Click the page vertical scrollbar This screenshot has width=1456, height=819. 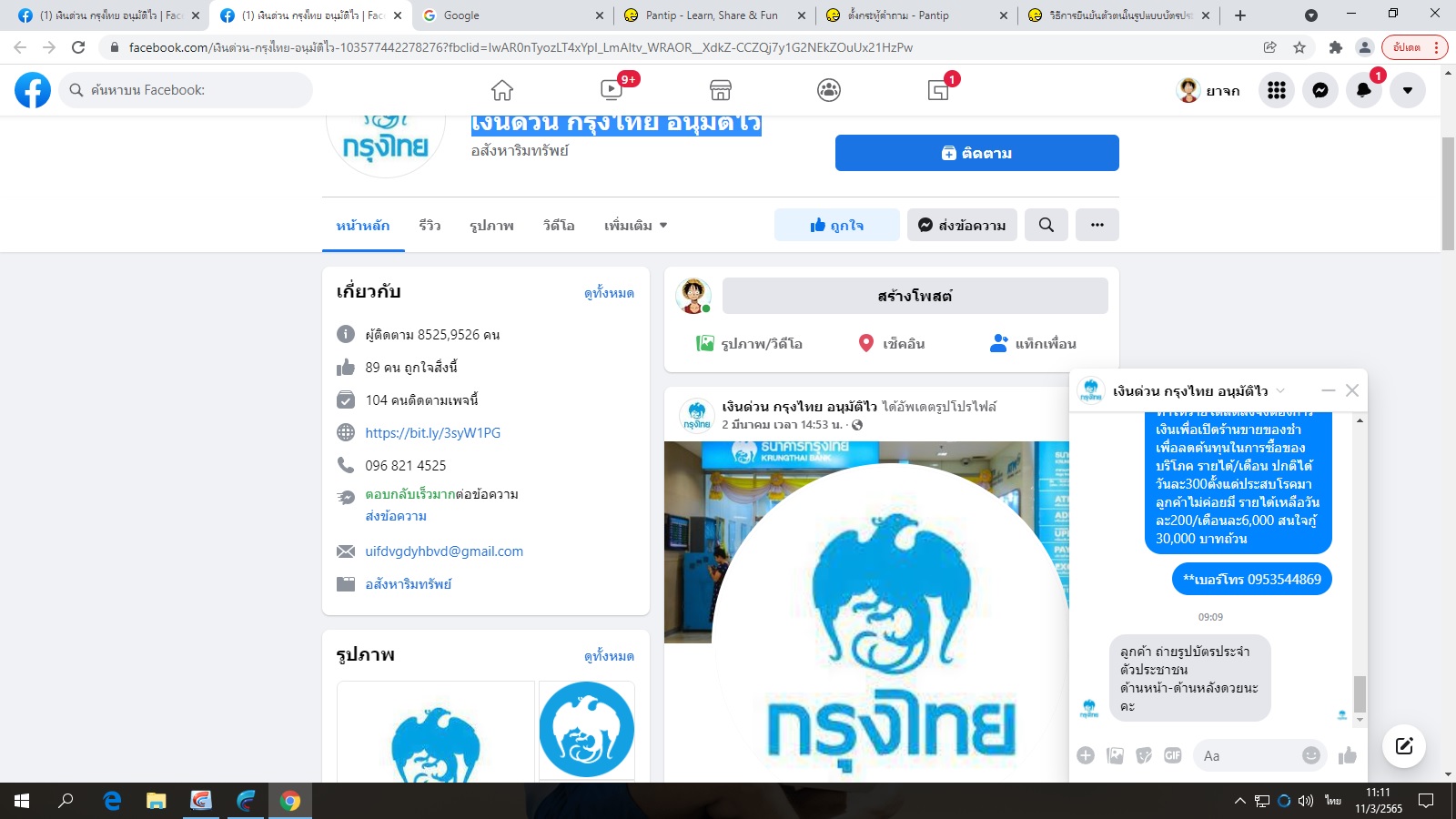coord(1448,193)
